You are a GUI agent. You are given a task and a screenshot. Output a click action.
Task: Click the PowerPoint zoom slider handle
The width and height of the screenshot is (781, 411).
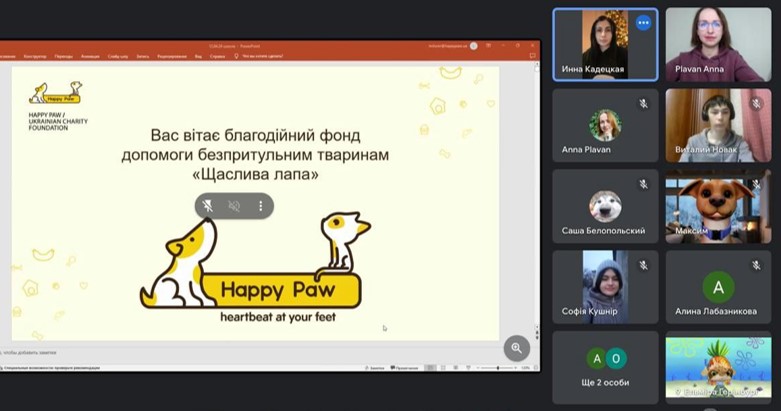[498, 368]
